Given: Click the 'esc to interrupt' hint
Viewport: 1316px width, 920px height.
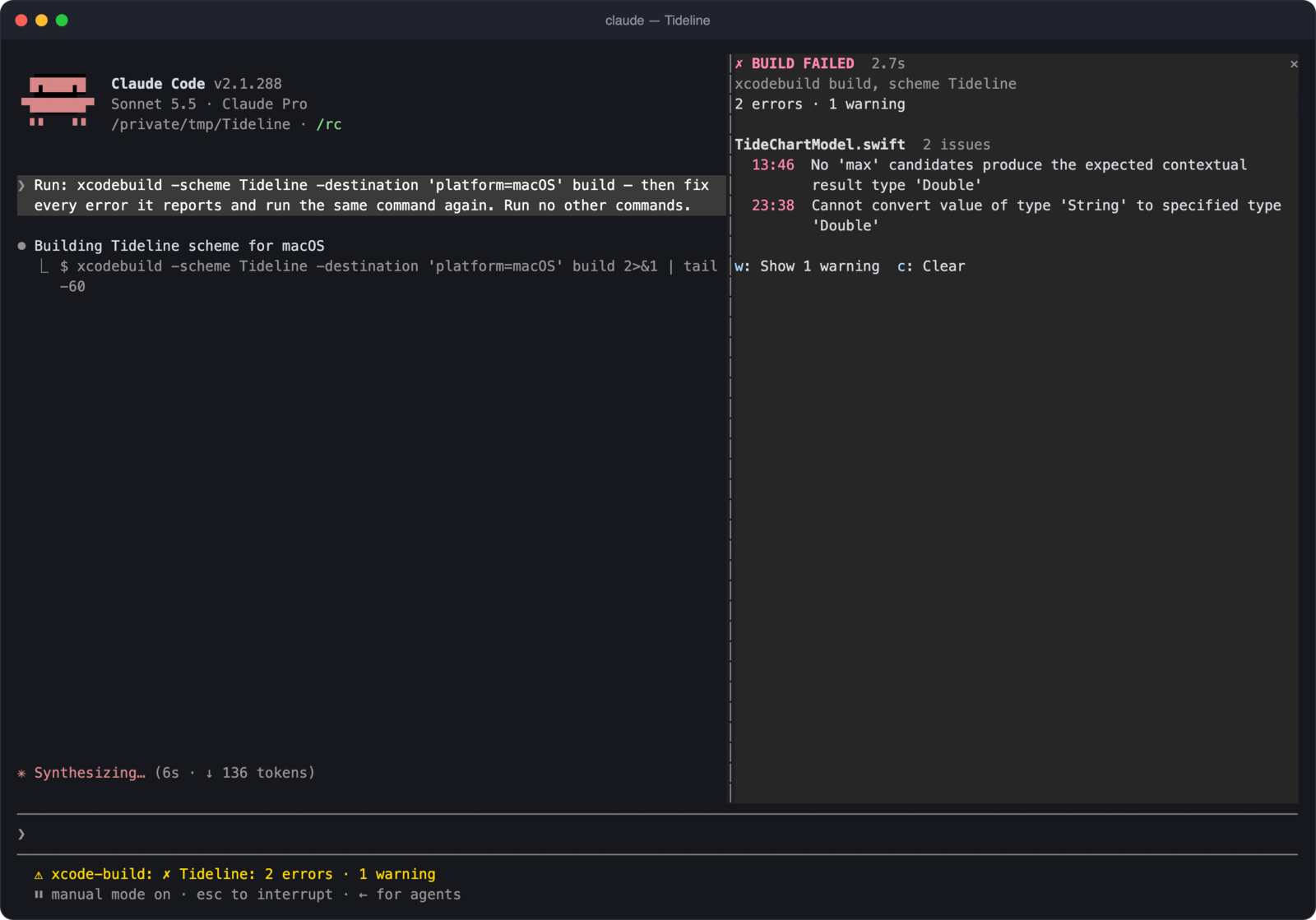Looking at the screenshot, I should tap(265, 895).
